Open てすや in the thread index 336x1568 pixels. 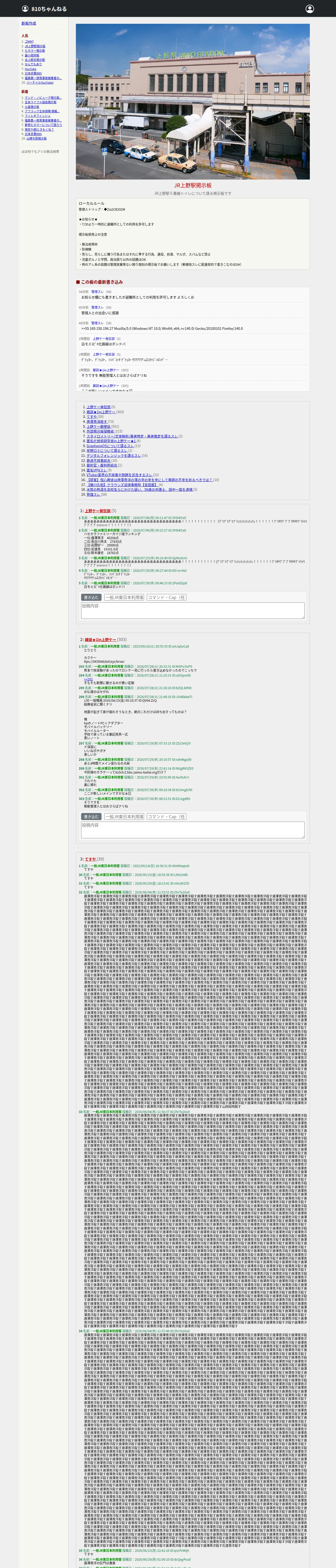(x=92, y=417)
